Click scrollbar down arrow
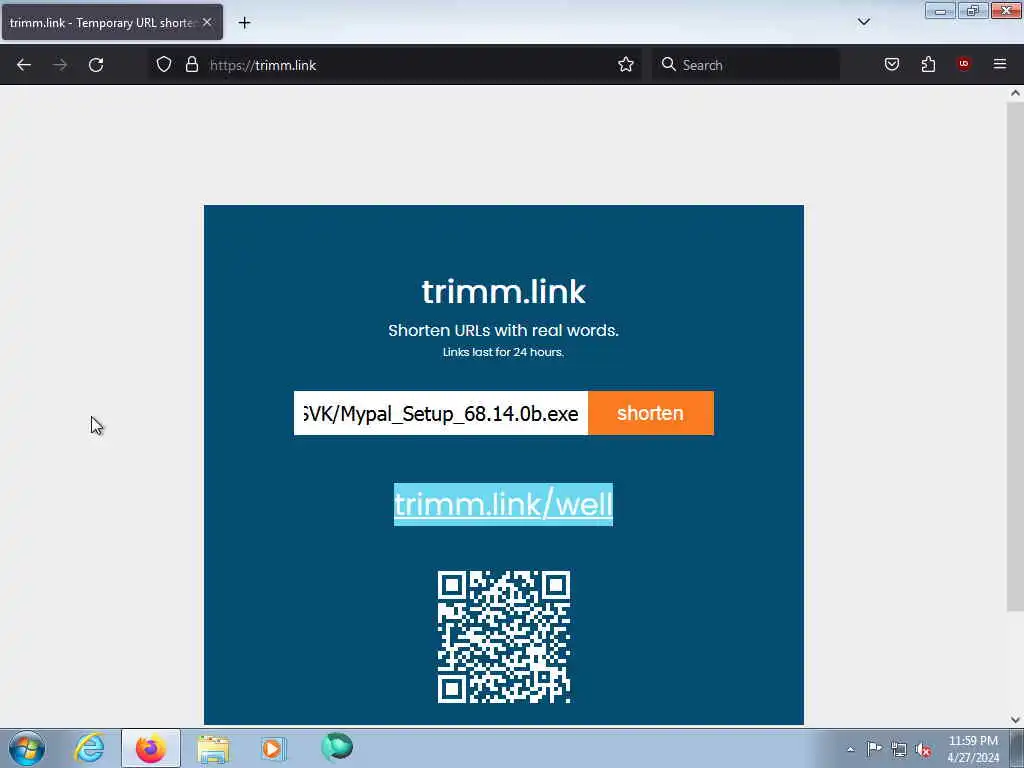 pyautogui.click(x=1015, y=720)
